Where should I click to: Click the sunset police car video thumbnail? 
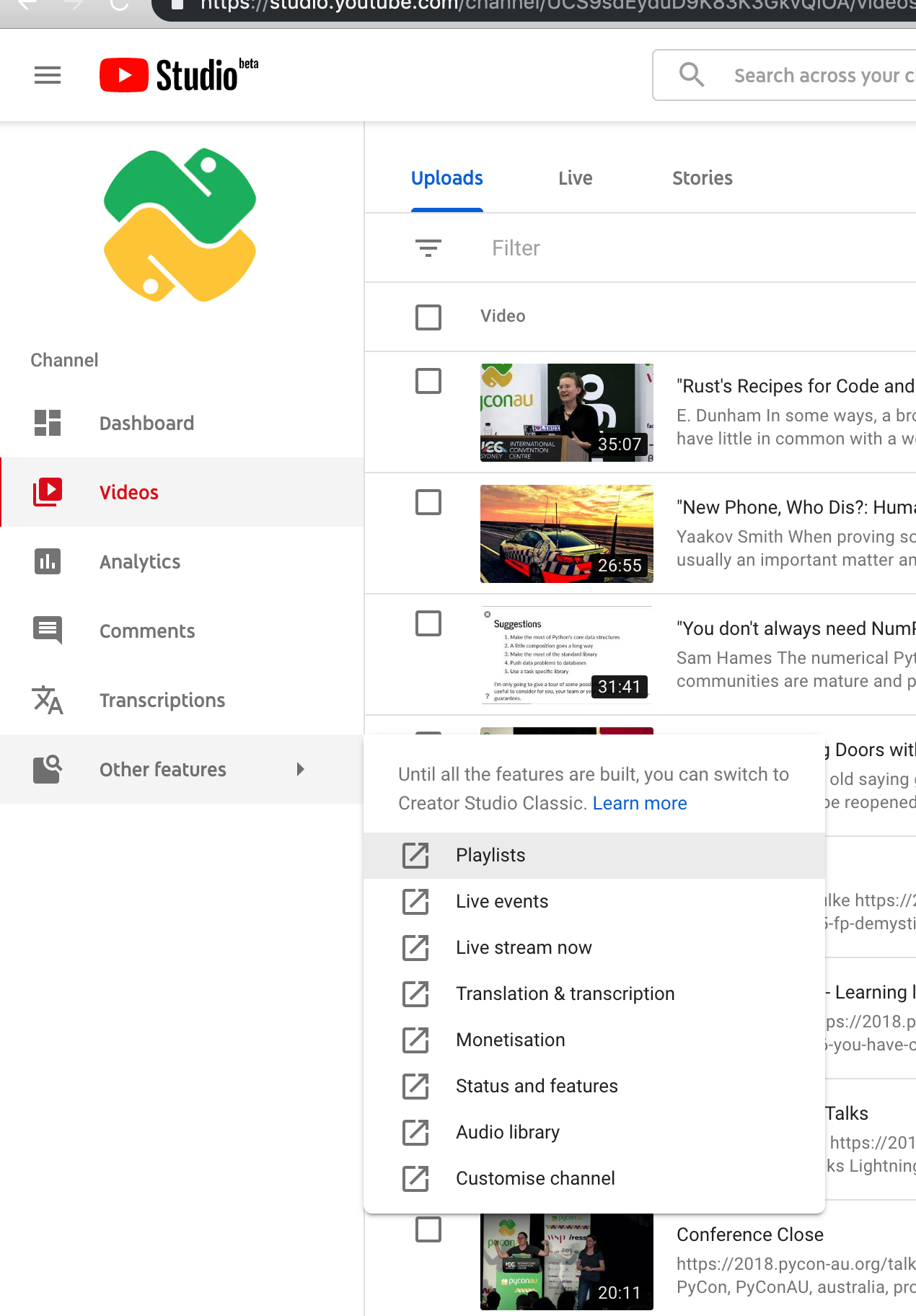coord(566,534)
